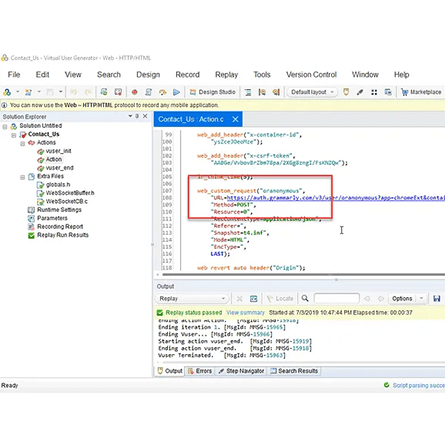Click the shield icon after Default layout
The height and width of the screenshot is (445, 445).
coord(346,92)
